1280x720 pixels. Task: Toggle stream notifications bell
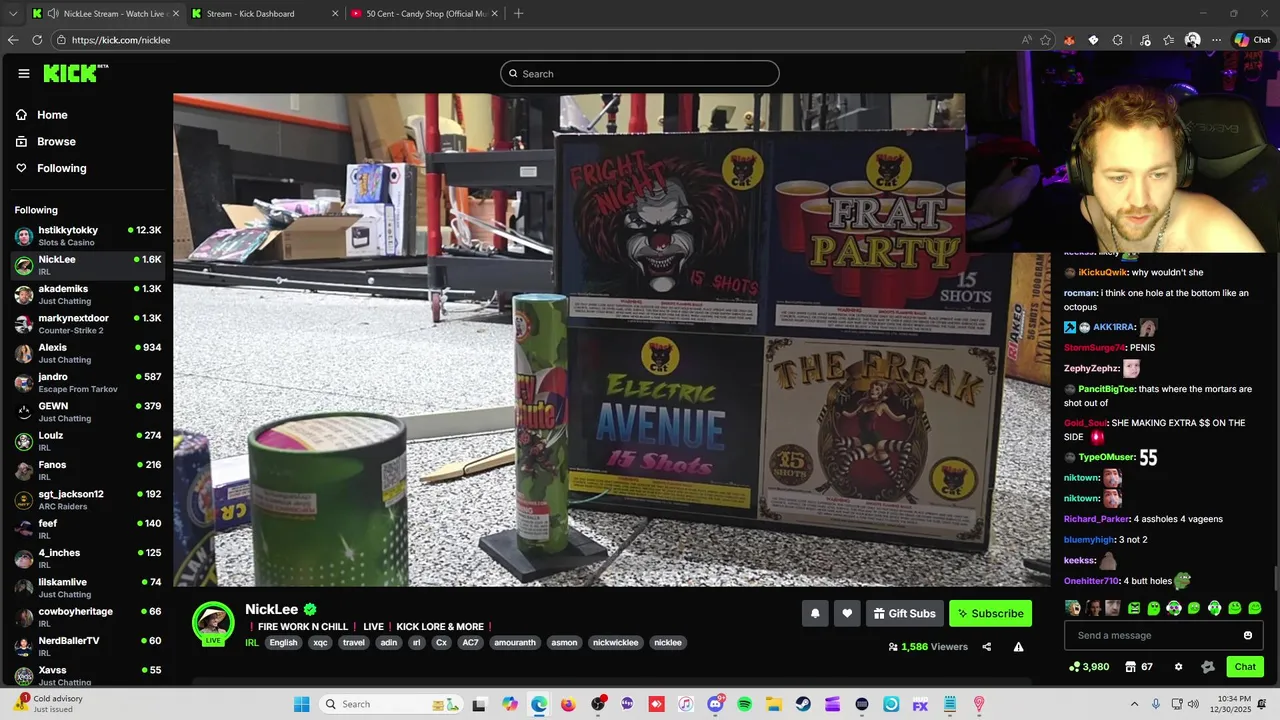pyautogui.click(x=815, y=613)
